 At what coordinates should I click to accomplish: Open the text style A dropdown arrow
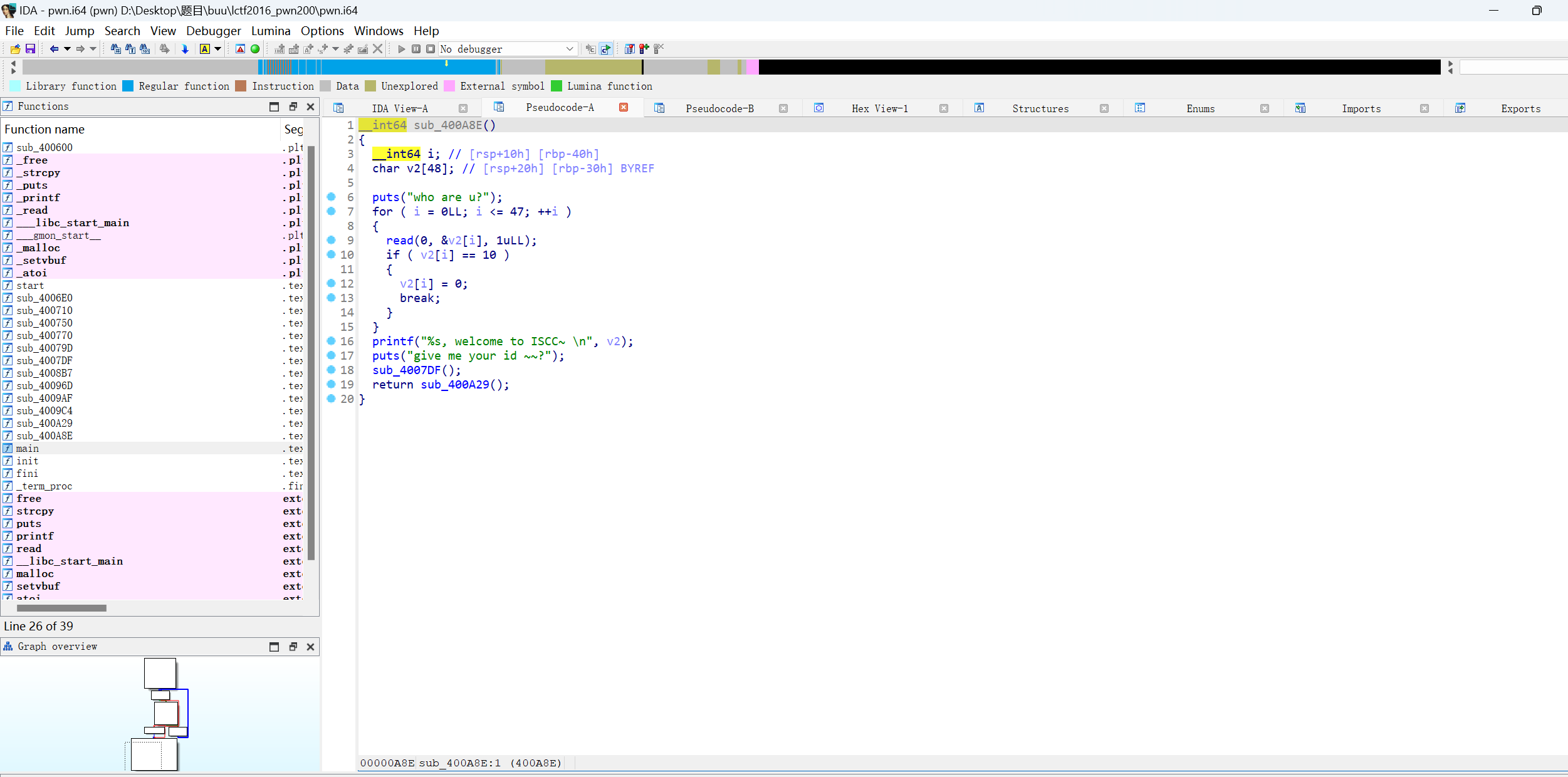pyautogui.click(x=218, y=49)
